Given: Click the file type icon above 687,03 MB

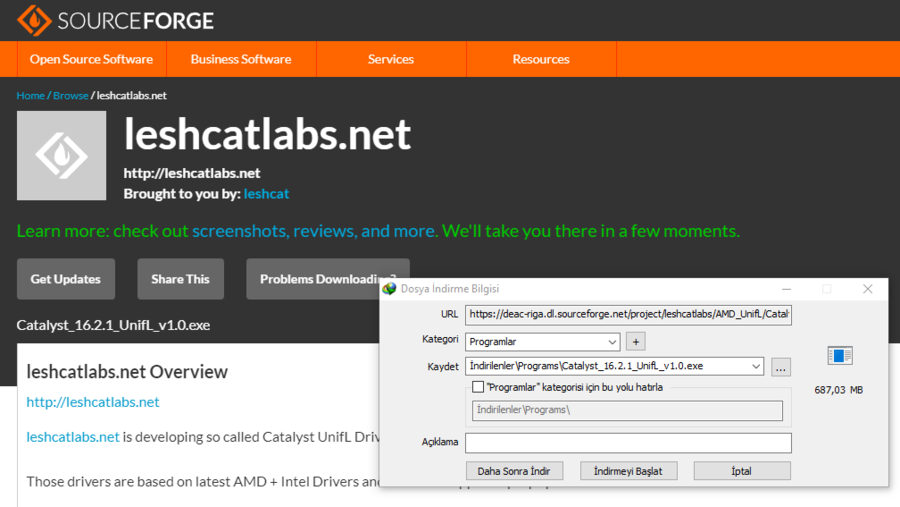Looking at the screenshot, I should pos(839,356).
